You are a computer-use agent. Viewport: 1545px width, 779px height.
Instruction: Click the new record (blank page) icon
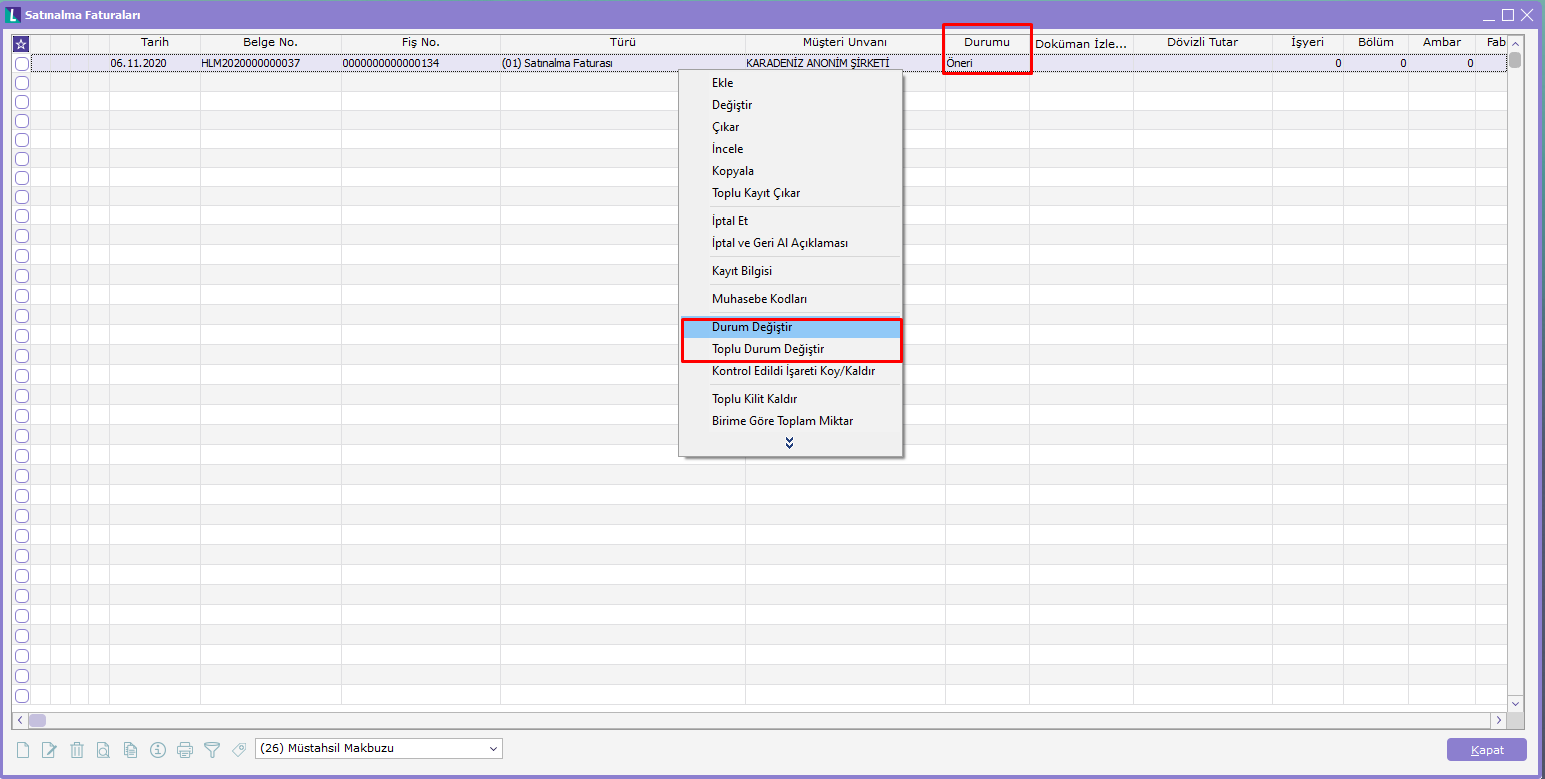point(23,749)
